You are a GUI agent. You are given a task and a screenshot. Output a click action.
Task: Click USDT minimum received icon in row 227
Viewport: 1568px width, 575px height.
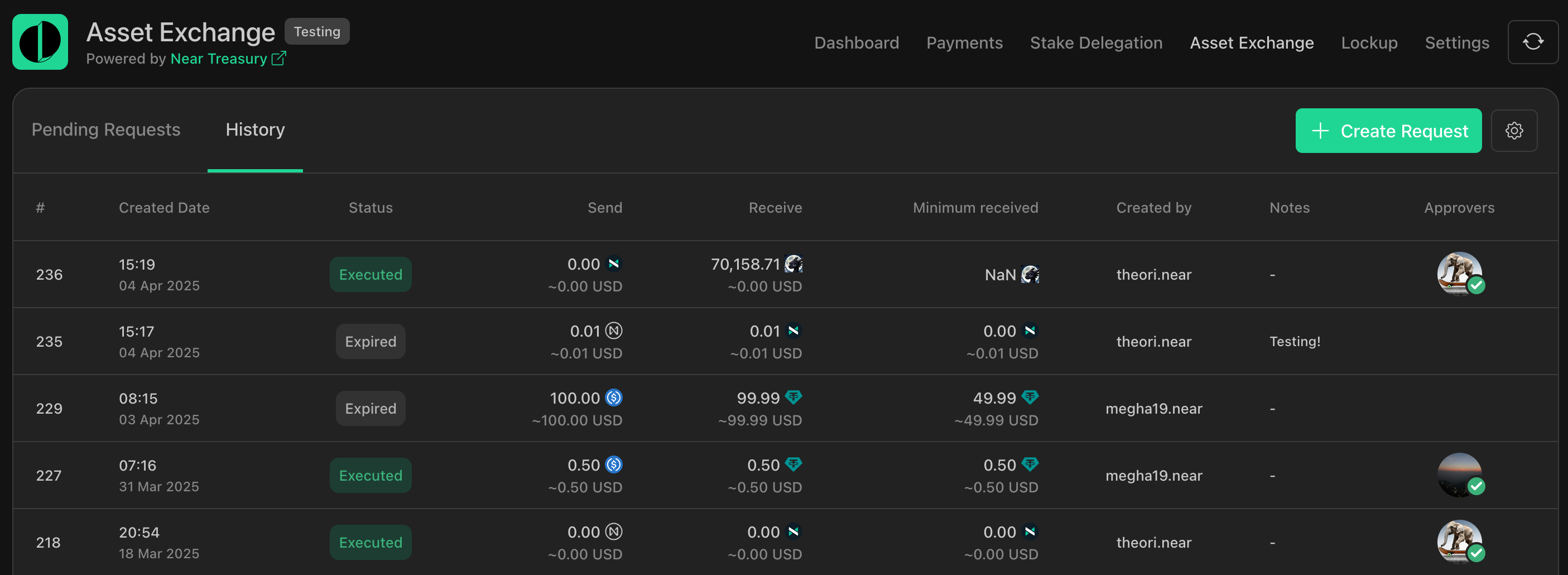(1030, 465)
